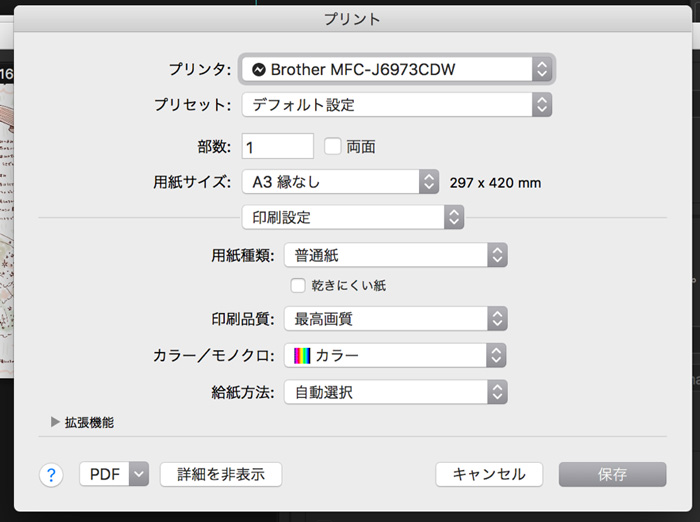
Task: Open the 用紙サイズ A3 縁なし dropdown
Action: pos(340,182)
